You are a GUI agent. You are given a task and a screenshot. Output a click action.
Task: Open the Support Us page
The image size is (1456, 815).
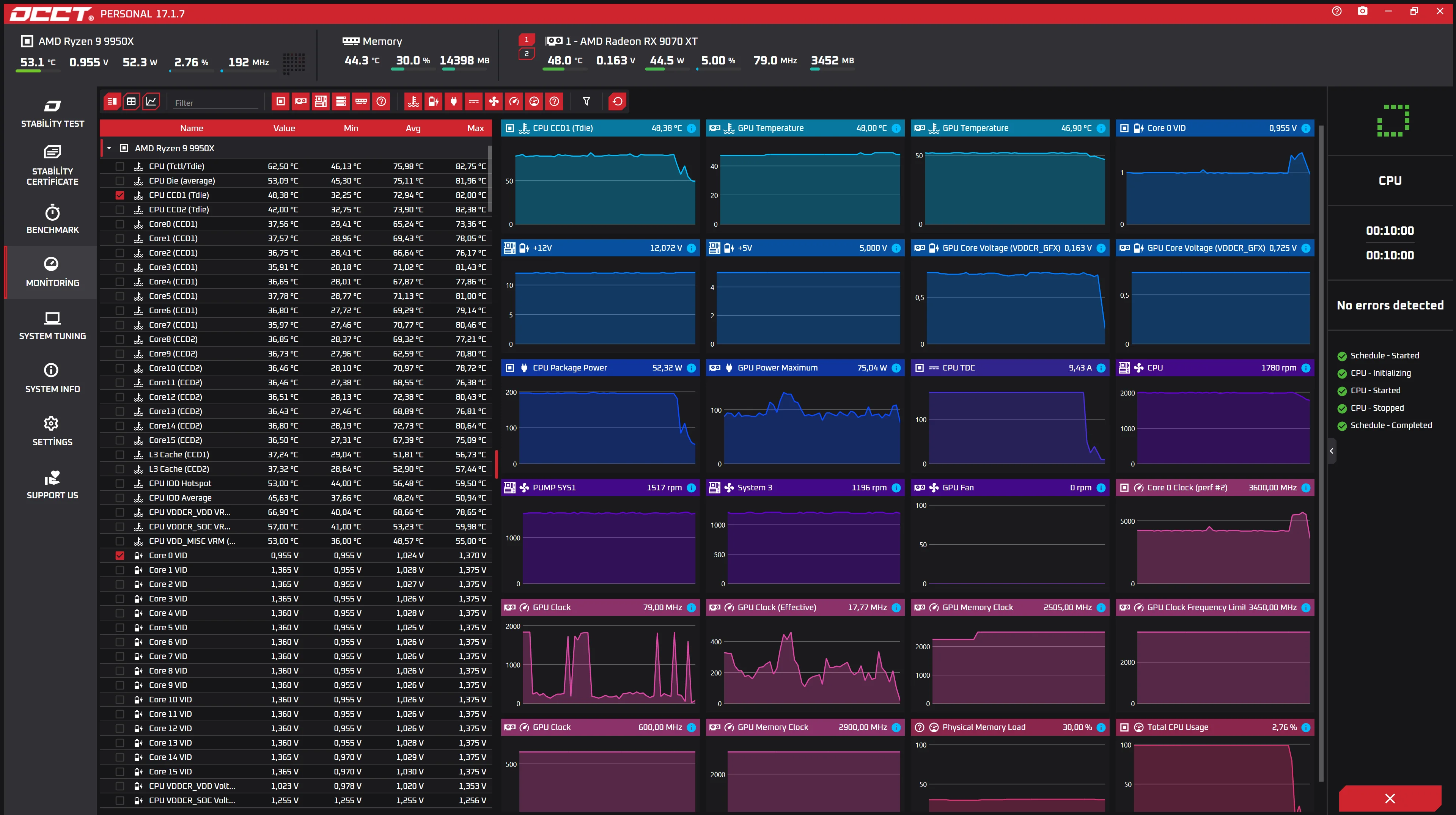coord(53,485)
